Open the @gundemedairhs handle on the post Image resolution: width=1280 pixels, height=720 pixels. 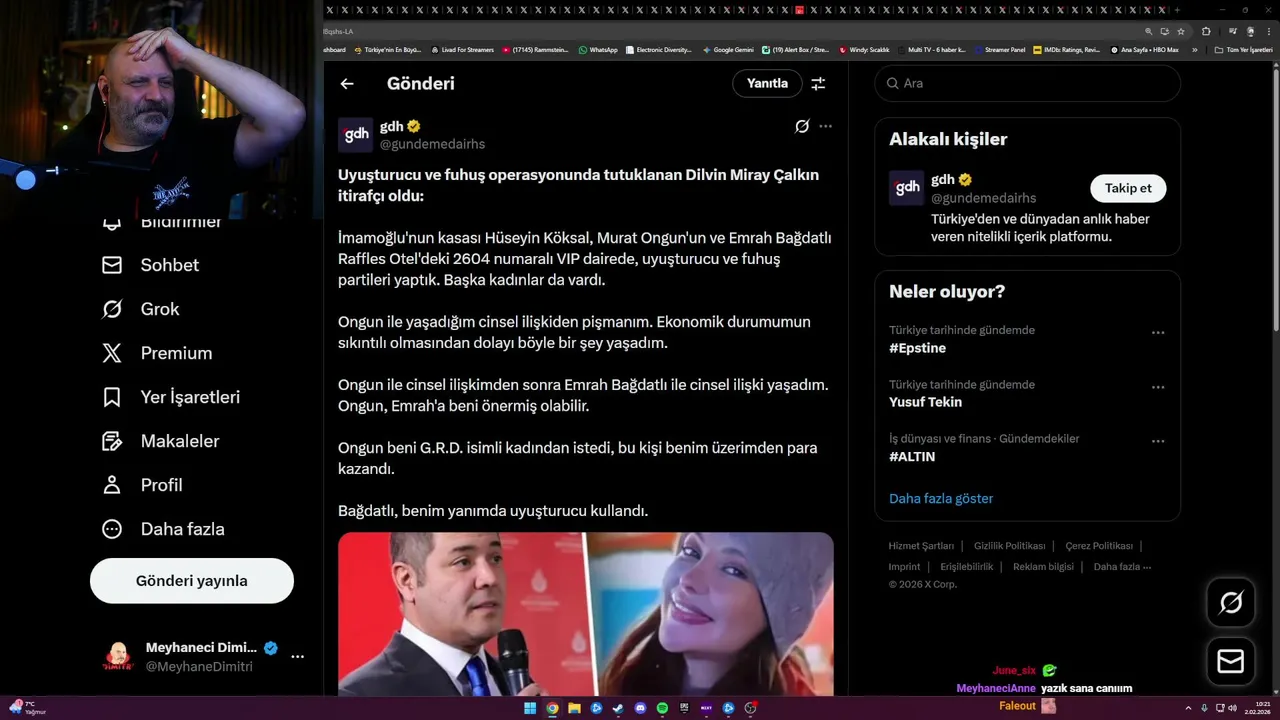coord(432,144)
